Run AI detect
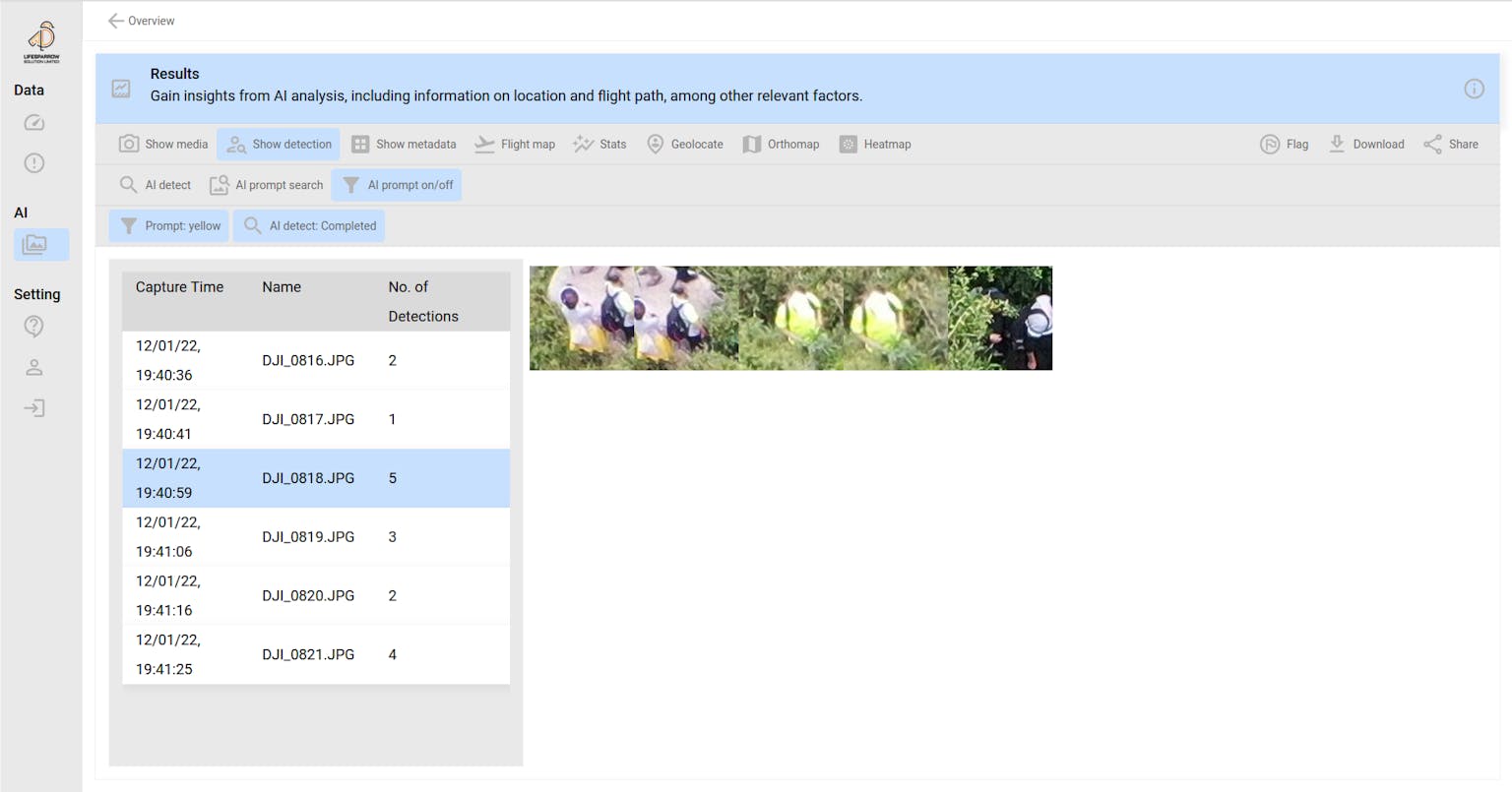 click(155, 184)
